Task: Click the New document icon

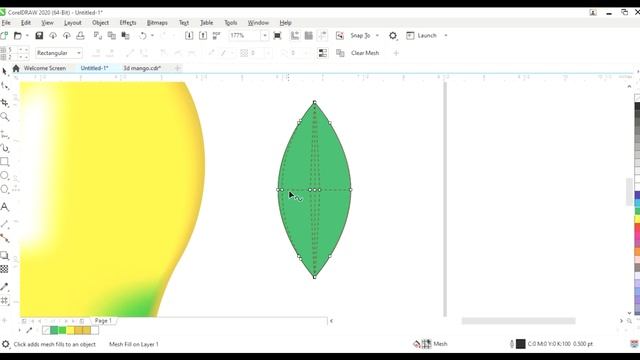Action: [4, 36]
